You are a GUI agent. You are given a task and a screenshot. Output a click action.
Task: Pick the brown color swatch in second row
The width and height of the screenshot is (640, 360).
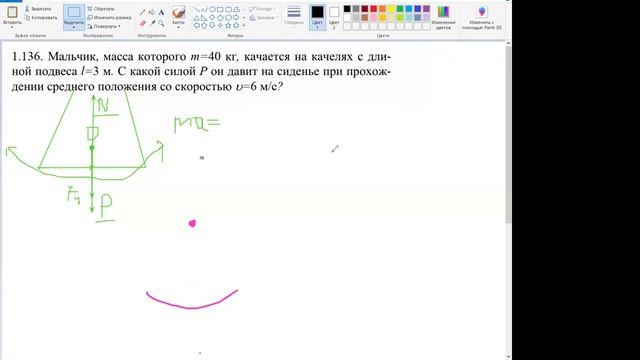[x=364, y=18]
